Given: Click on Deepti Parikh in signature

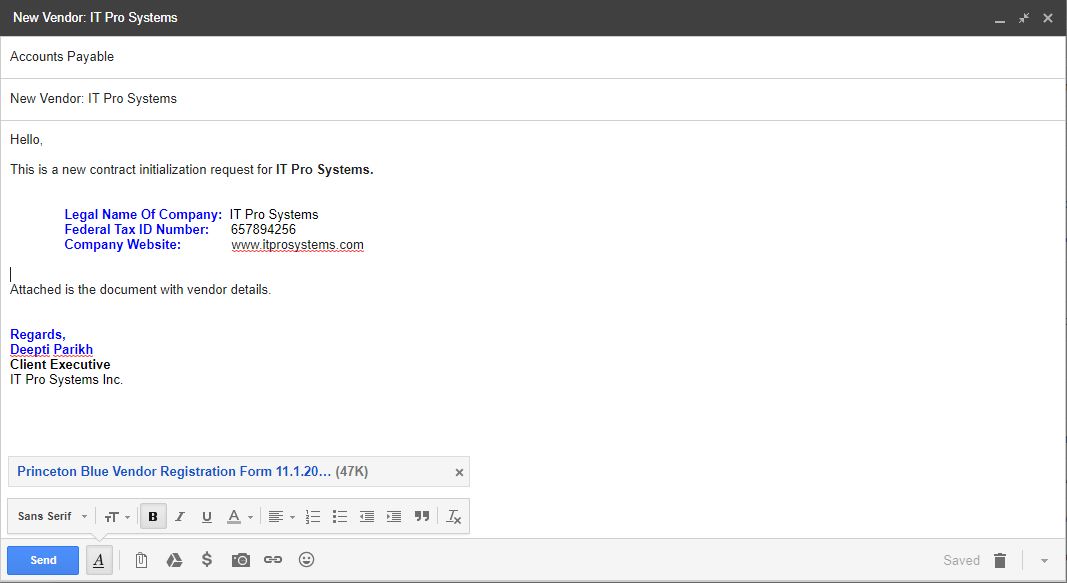Looking at the screenshot, I should pyautogui.click(x=52, y=350).
